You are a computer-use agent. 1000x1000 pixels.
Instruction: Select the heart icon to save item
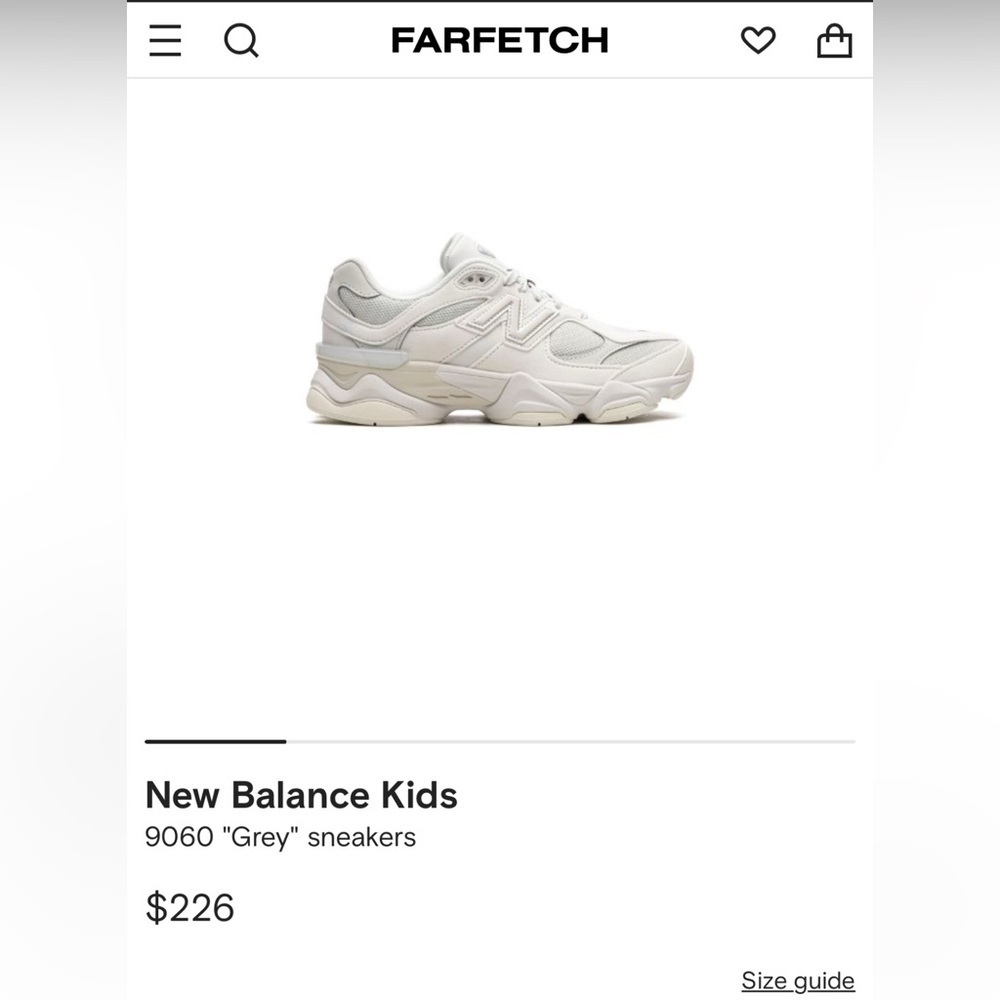(x=759, y=40)
